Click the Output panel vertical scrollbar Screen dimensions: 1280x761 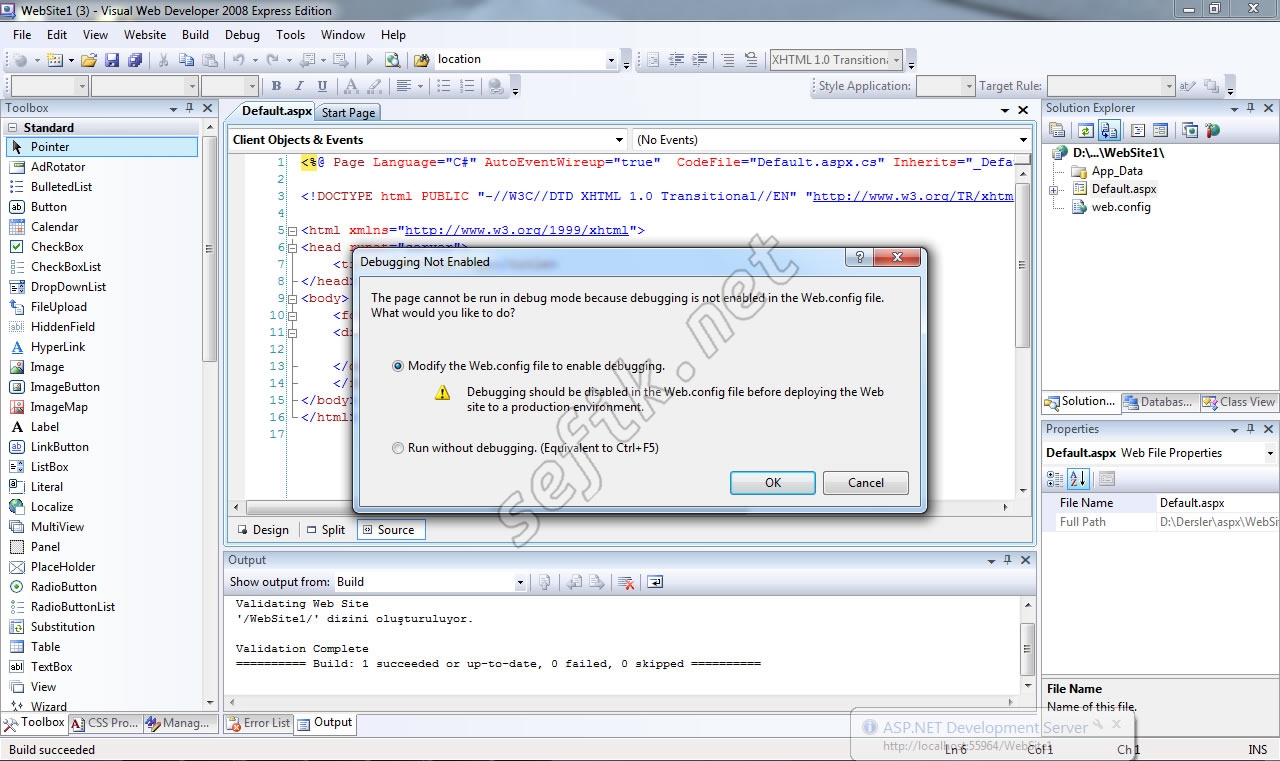pos(1028,647)
